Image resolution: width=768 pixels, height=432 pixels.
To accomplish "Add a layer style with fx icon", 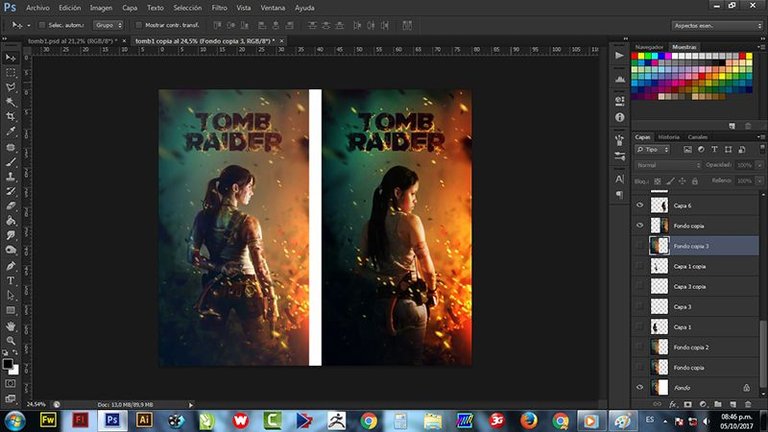I will pos(673,404).
